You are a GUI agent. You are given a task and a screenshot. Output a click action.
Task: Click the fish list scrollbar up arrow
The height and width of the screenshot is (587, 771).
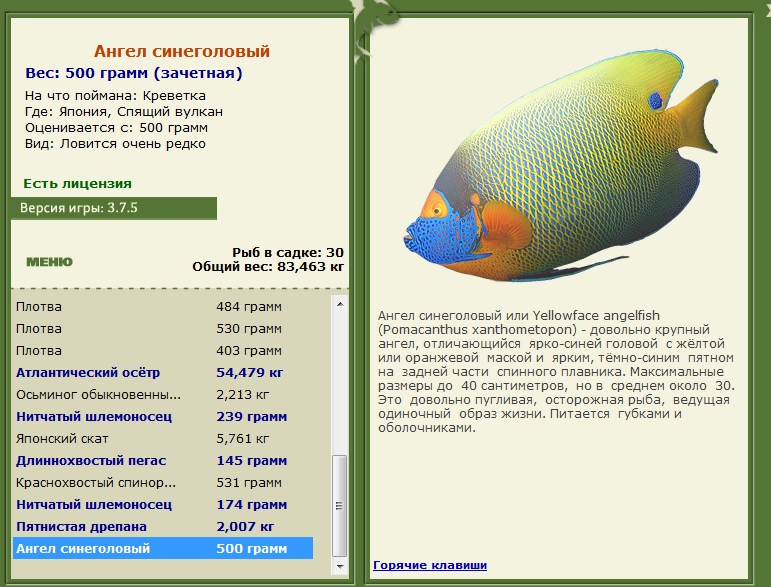tap(339, 304)
